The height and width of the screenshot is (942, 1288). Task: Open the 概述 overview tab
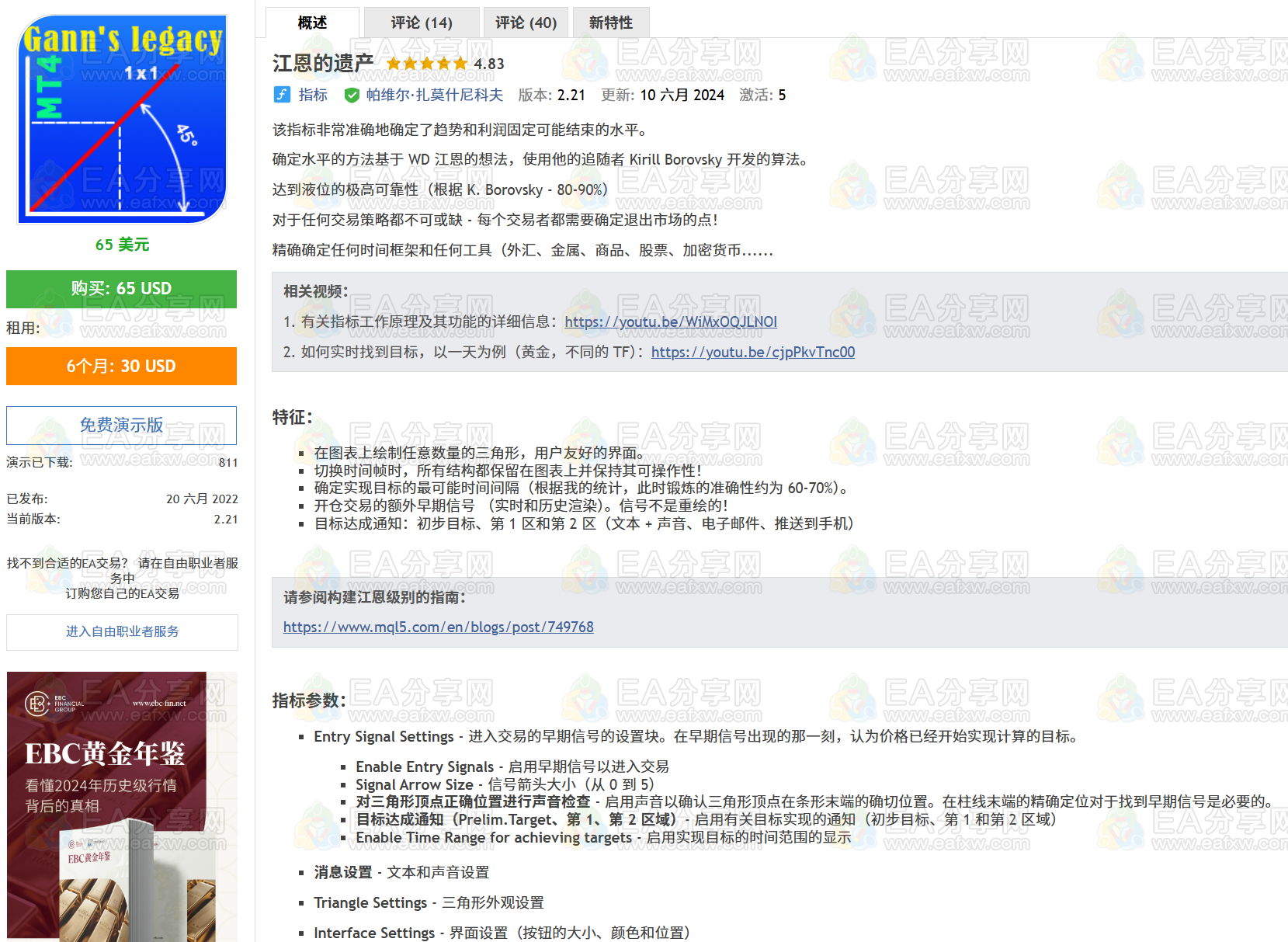pyautogui.click(x=312, y=23)
